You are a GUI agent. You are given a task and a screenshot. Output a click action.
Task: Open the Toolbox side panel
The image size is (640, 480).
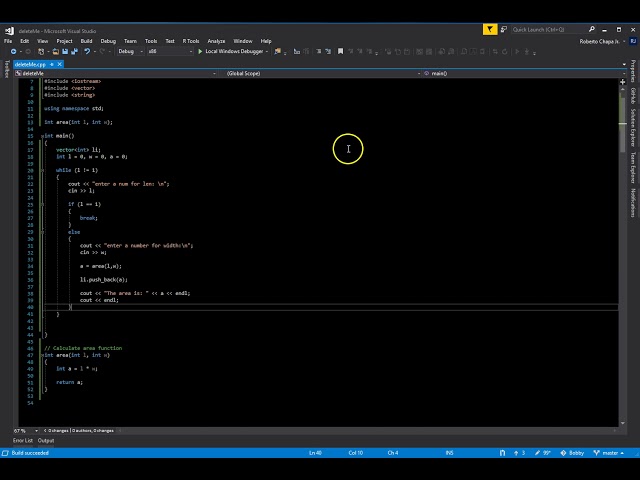click(x=6, y=69)
